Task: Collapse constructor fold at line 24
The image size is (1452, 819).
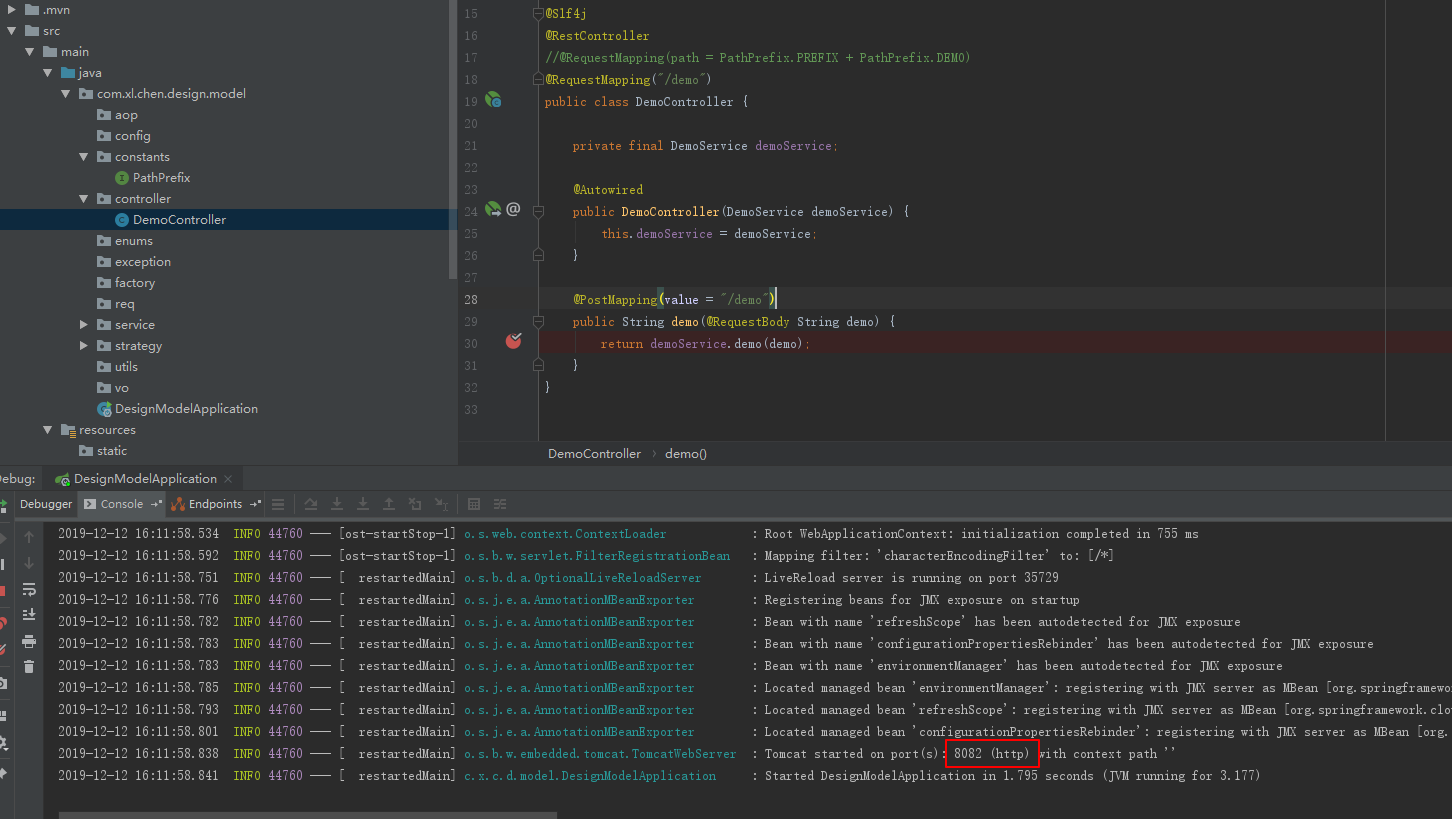Action: tap(538, 212)
